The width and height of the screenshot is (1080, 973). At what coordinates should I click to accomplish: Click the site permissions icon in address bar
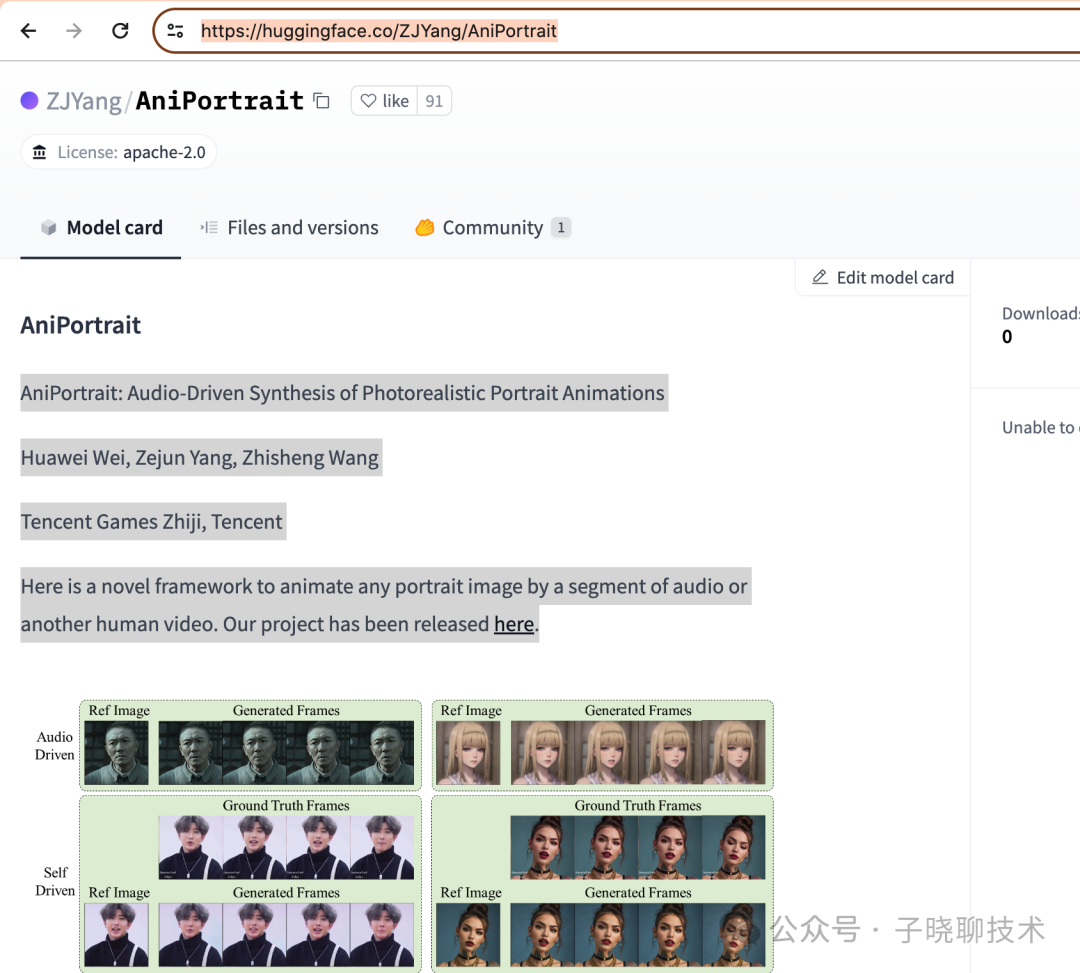click(175, 30)
